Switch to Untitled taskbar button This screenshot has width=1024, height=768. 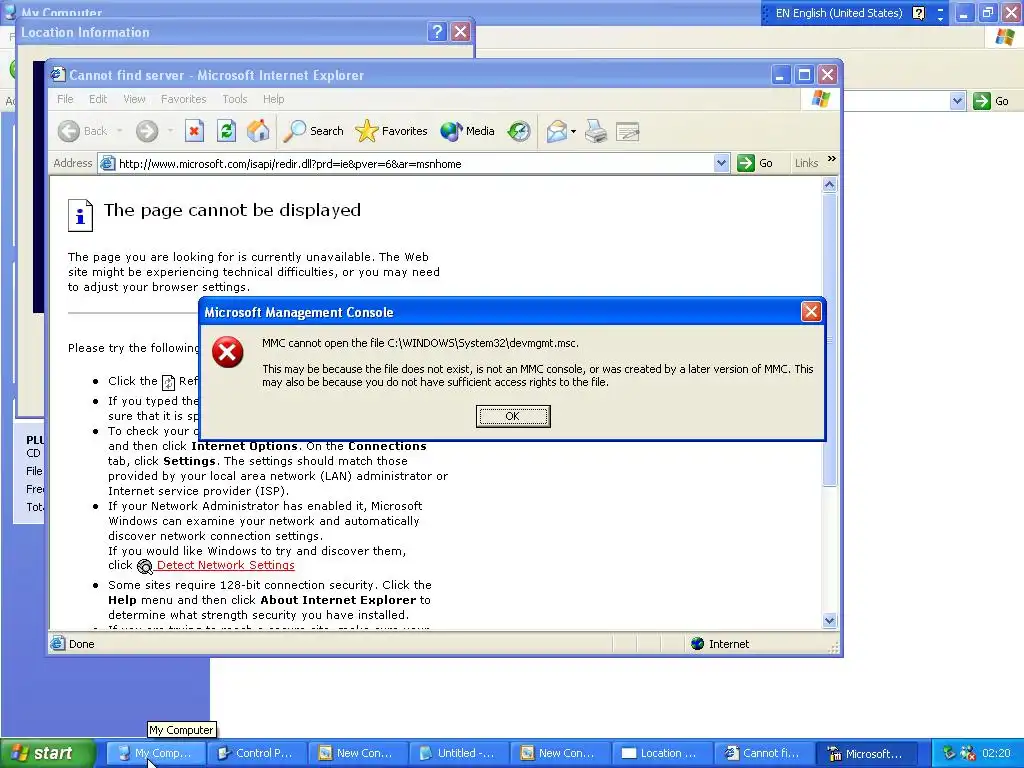(459, 754)
